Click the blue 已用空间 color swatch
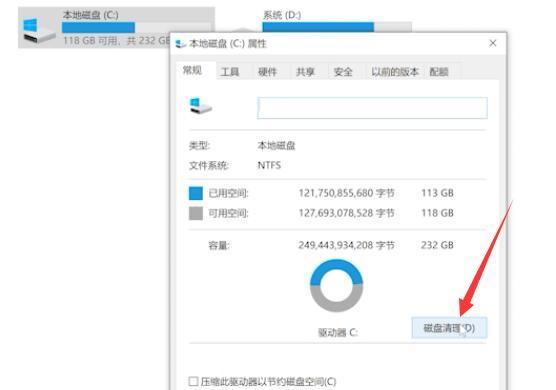This screenshot has width=556, height=390. 196,193
